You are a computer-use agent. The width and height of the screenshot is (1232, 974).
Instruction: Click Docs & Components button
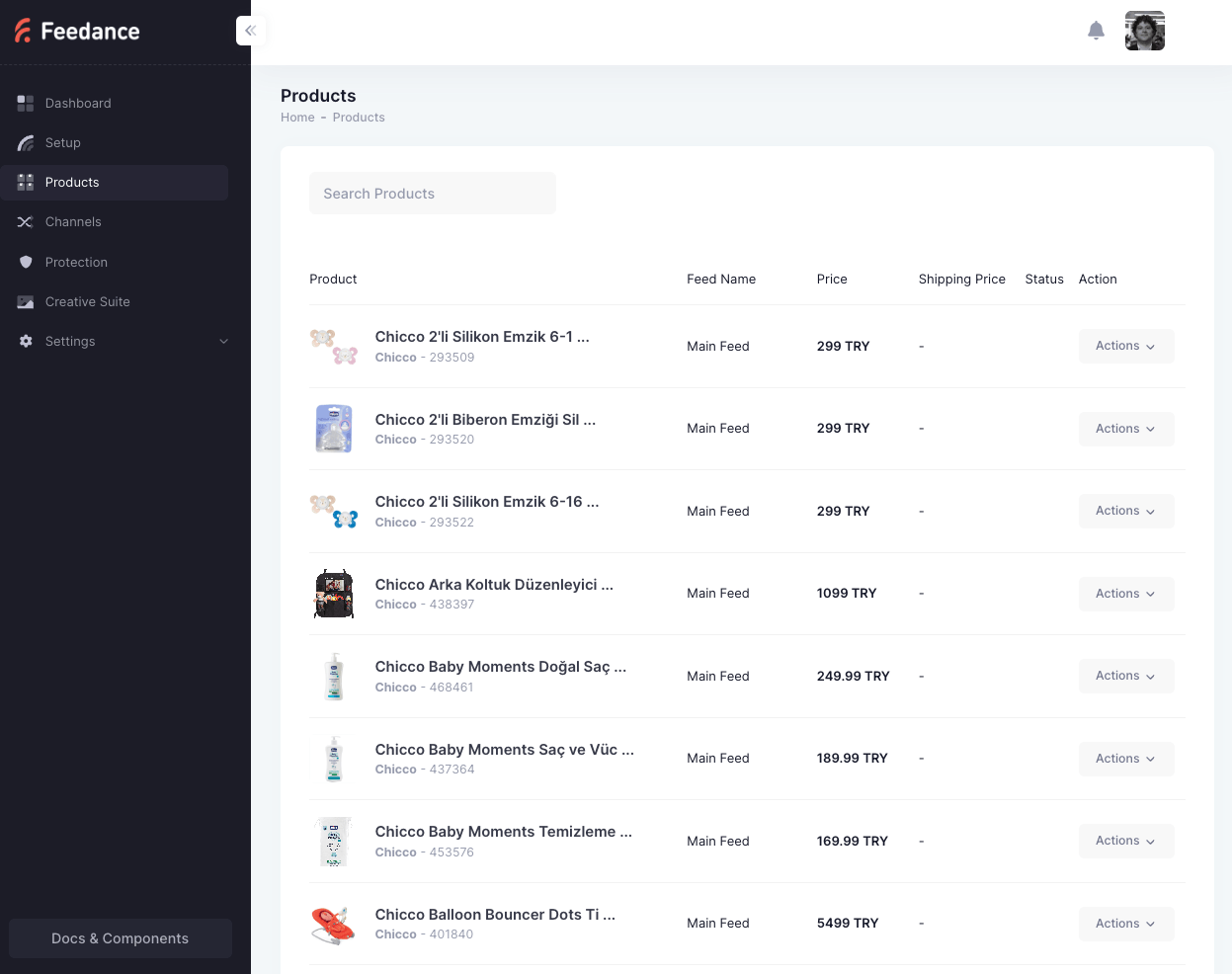(120, 938)
